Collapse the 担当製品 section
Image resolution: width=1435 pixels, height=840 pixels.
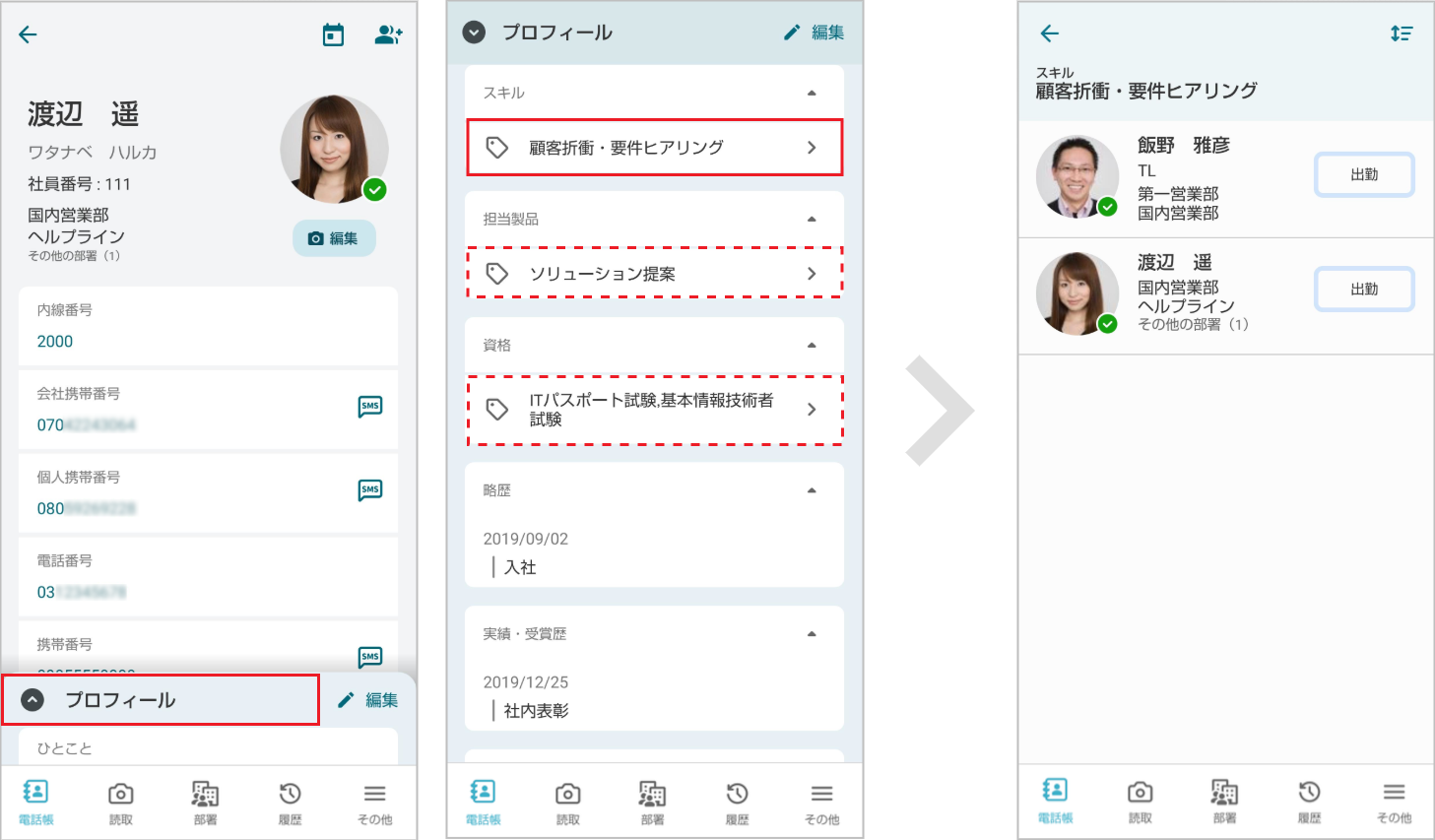click(812, 219)
